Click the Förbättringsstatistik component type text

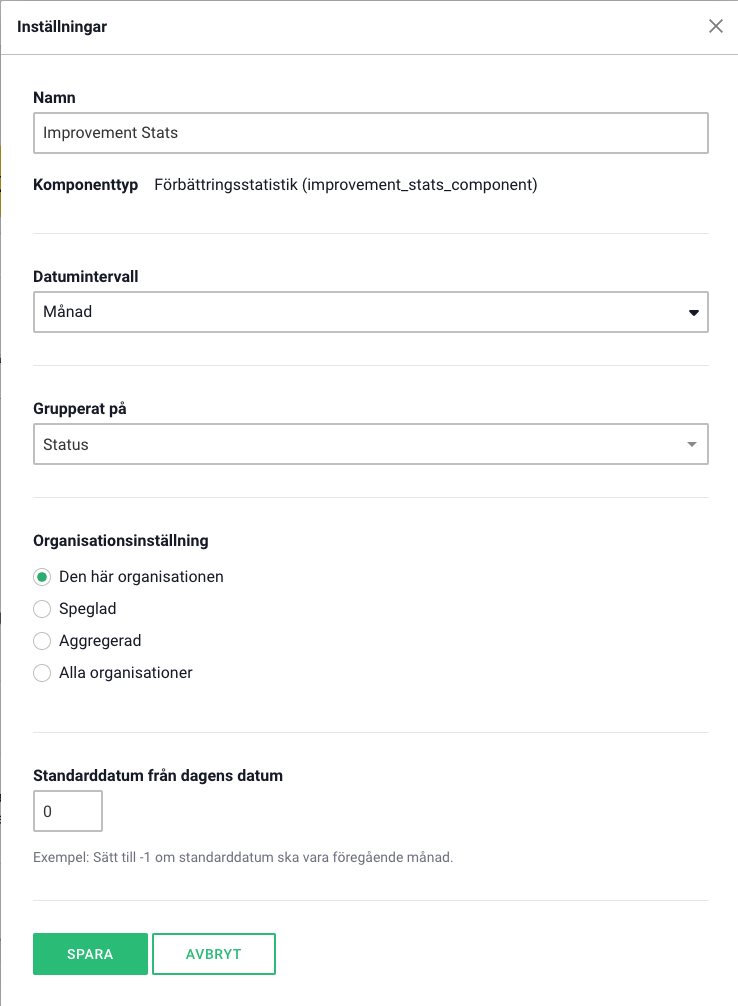pyautogui.click(x=346, y=185)
